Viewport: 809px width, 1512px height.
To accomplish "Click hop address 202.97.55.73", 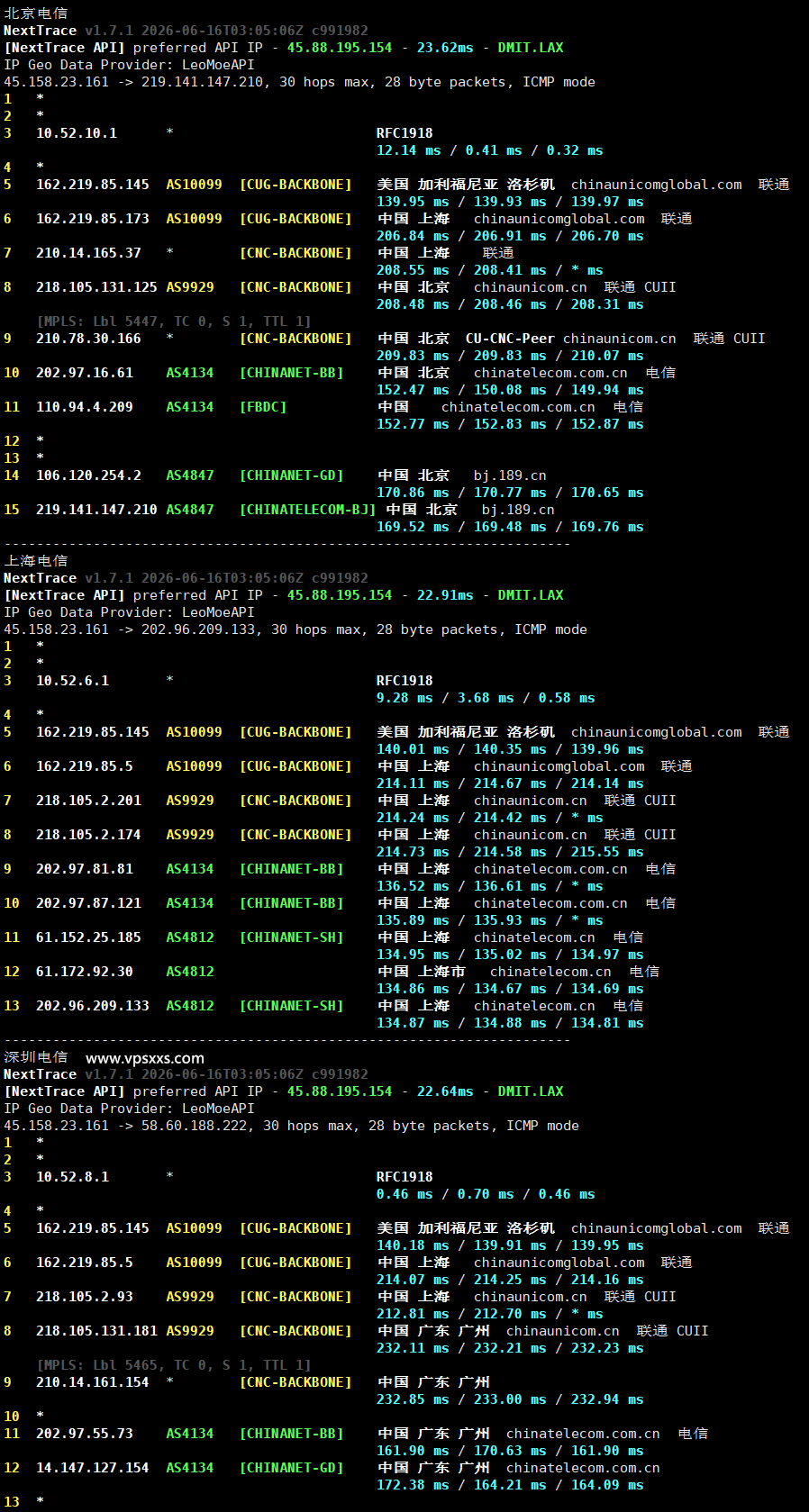I will [x=85, y=1434].
